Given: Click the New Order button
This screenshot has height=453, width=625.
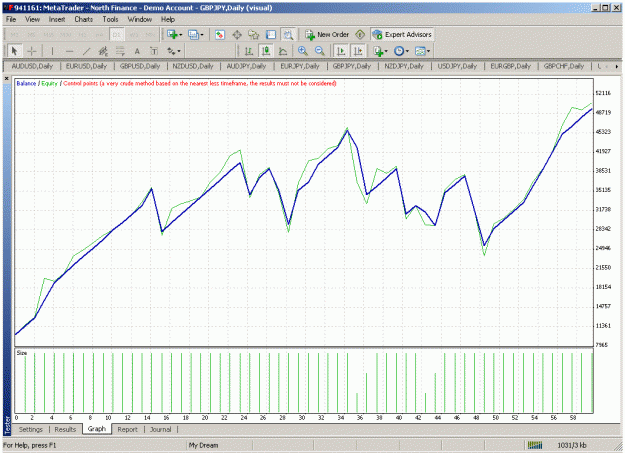Looking at the screenshot, I should click(327, 35).
